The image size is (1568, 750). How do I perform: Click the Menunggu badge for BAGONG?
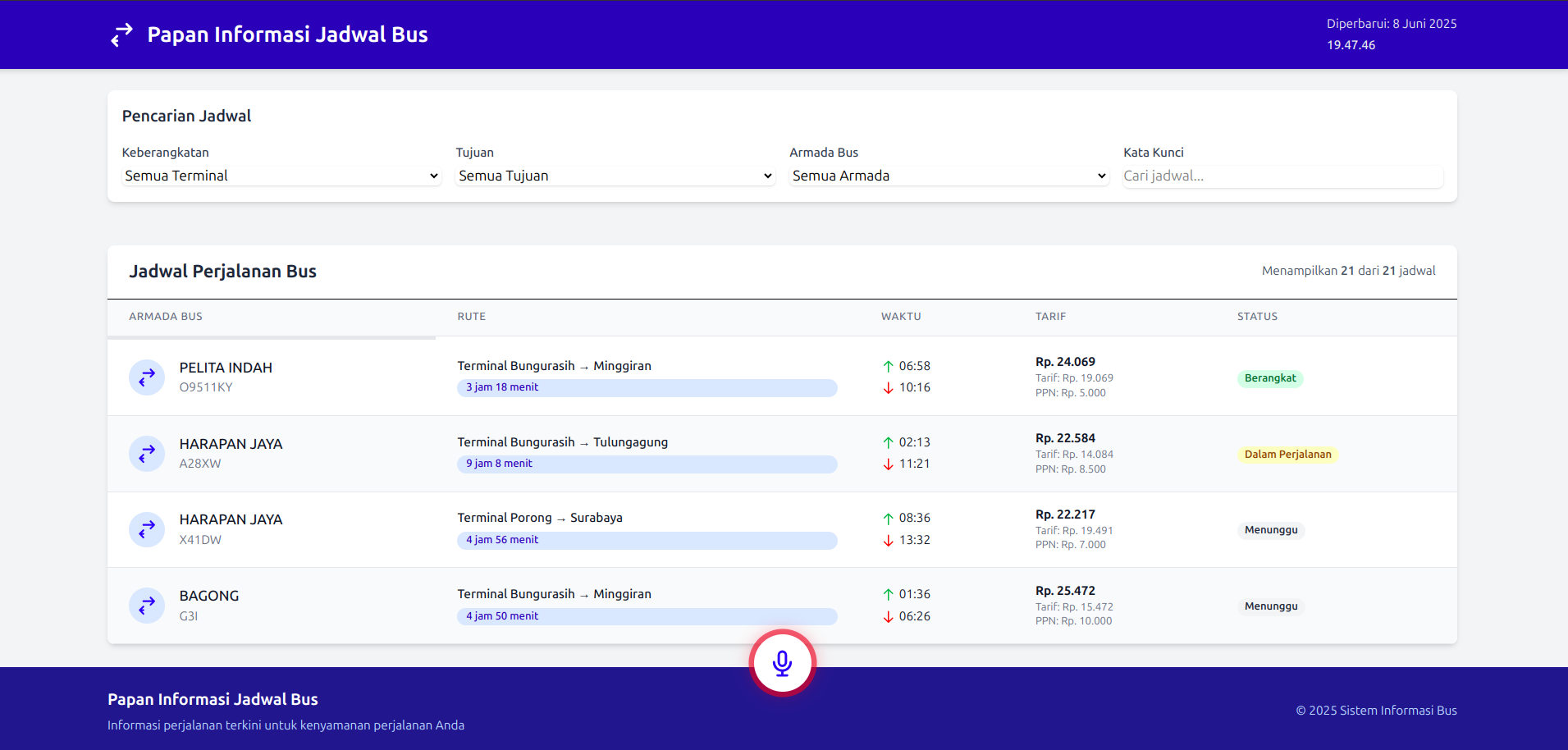click(x=1270, y=606)
